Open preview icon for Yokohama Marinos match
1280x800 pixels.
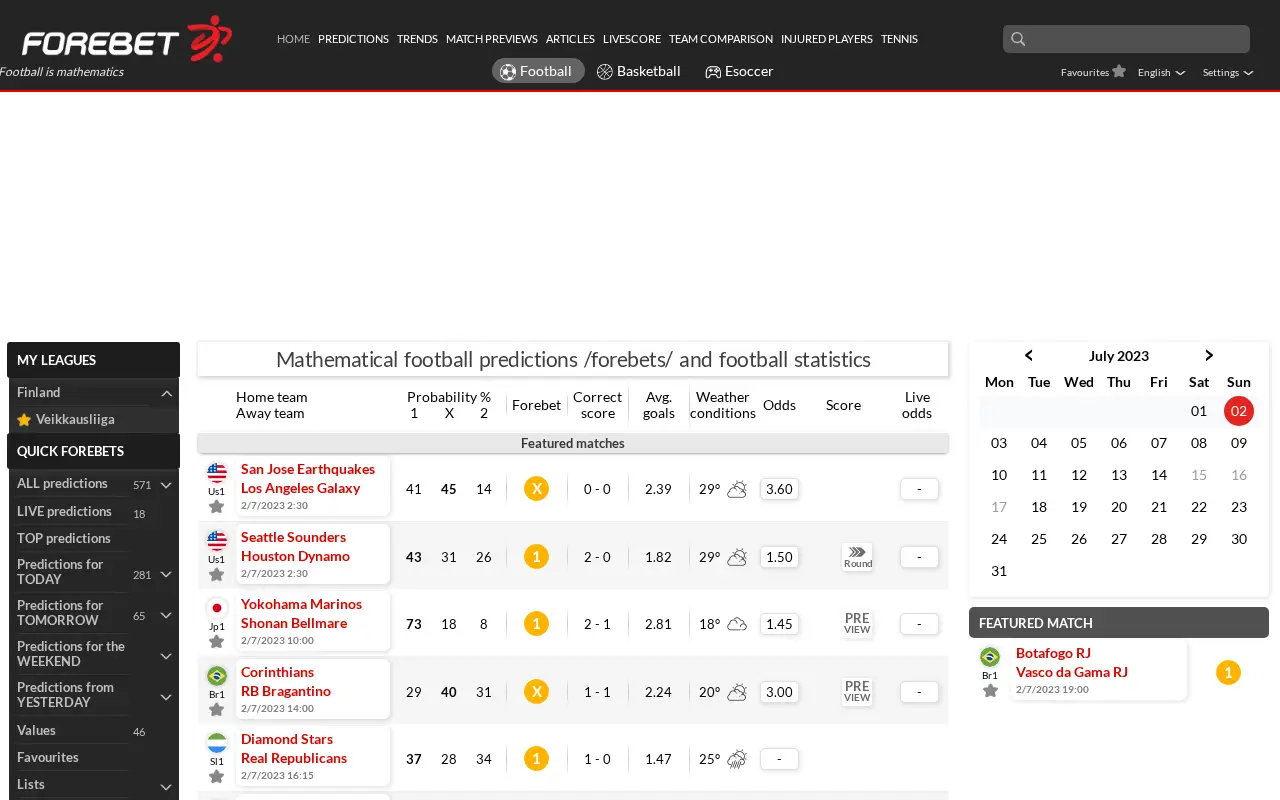click(x=857, y=624)
